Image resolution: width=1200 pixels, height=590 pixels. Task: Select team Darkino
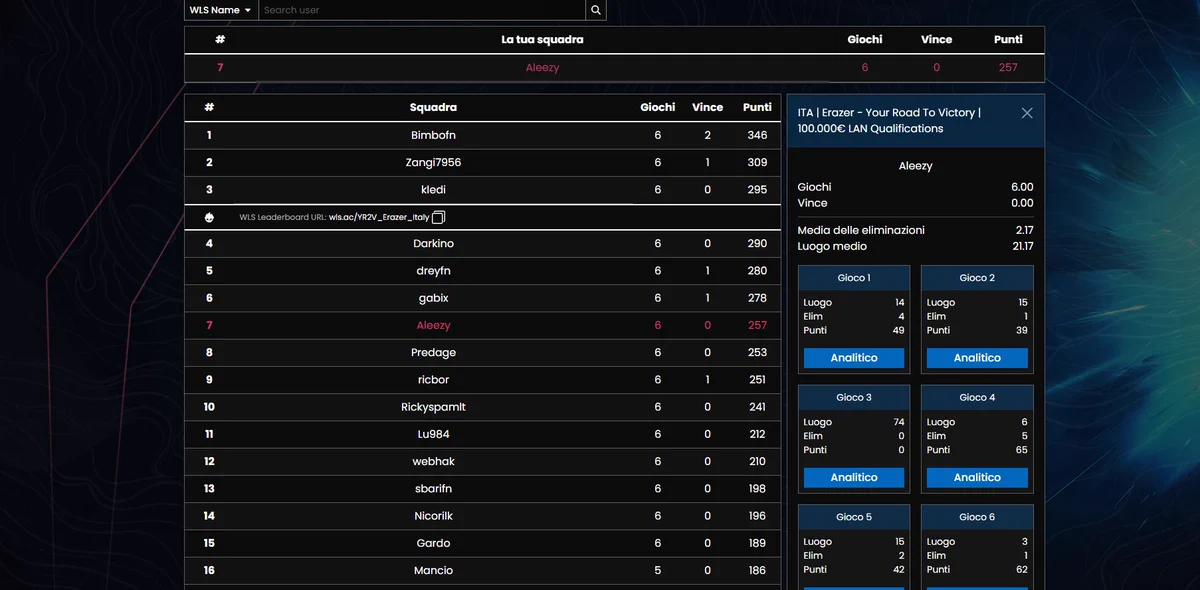tap(433, 244)
